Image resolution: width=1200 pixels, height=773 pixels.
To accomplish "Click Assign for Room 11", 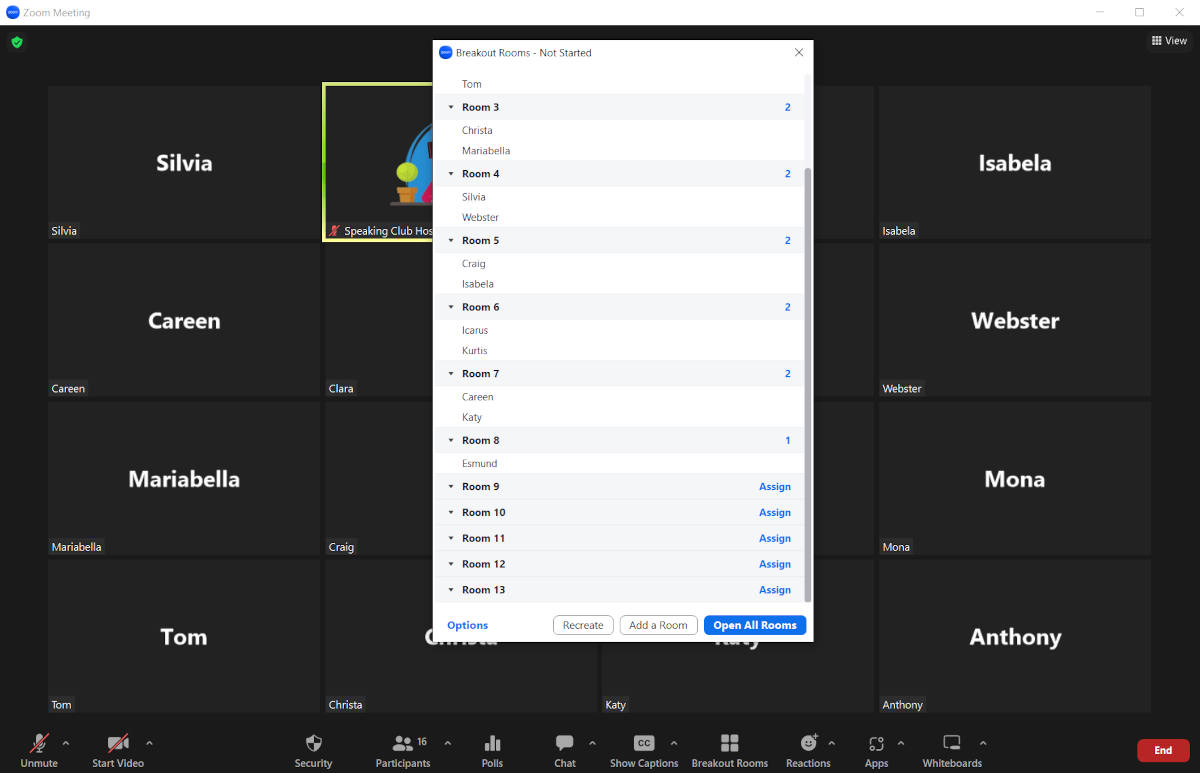I will point(775,538).
